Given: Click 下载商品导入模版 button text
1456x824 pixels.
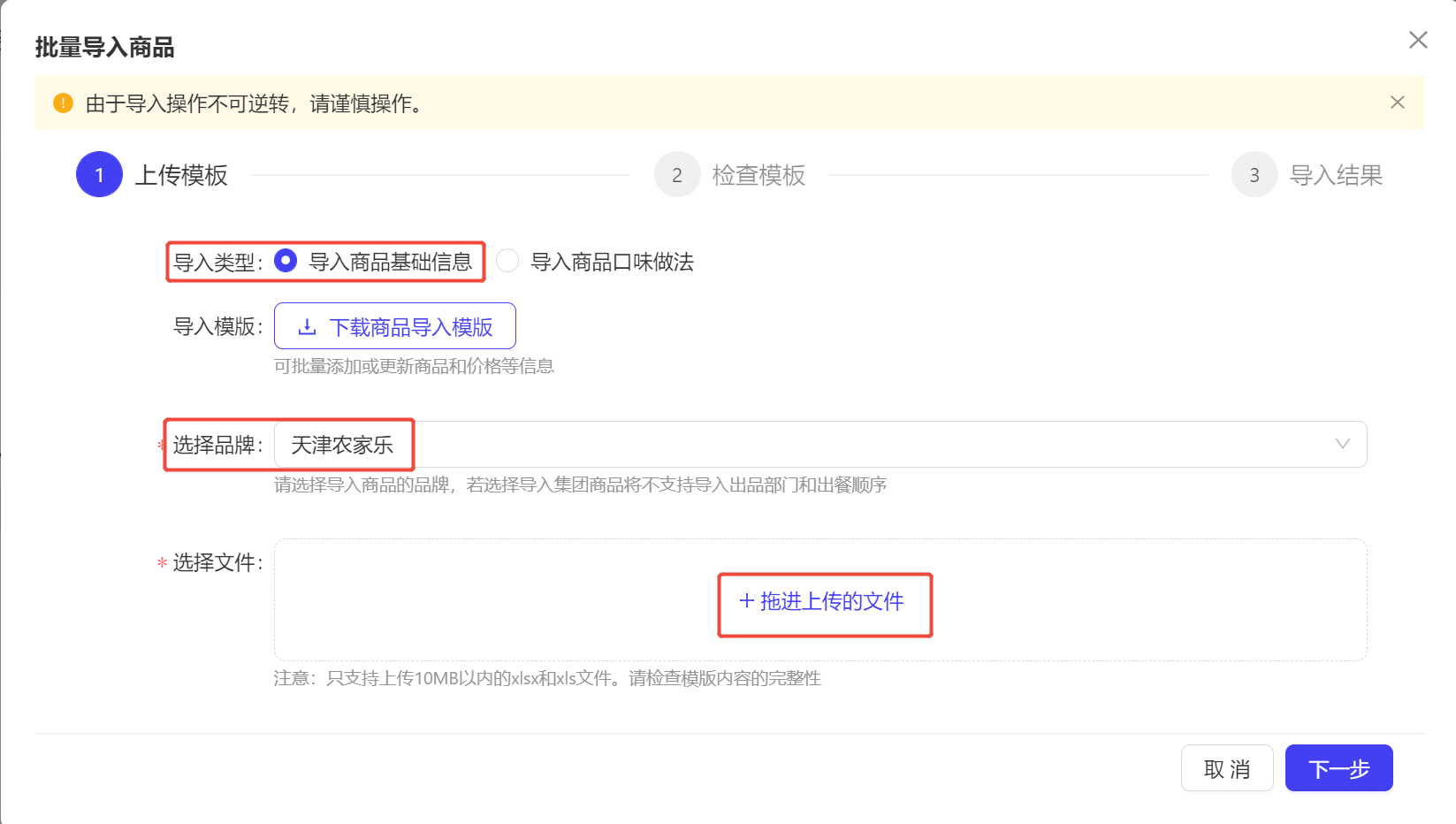Looking at the screenshot, I should click(411, 327).
